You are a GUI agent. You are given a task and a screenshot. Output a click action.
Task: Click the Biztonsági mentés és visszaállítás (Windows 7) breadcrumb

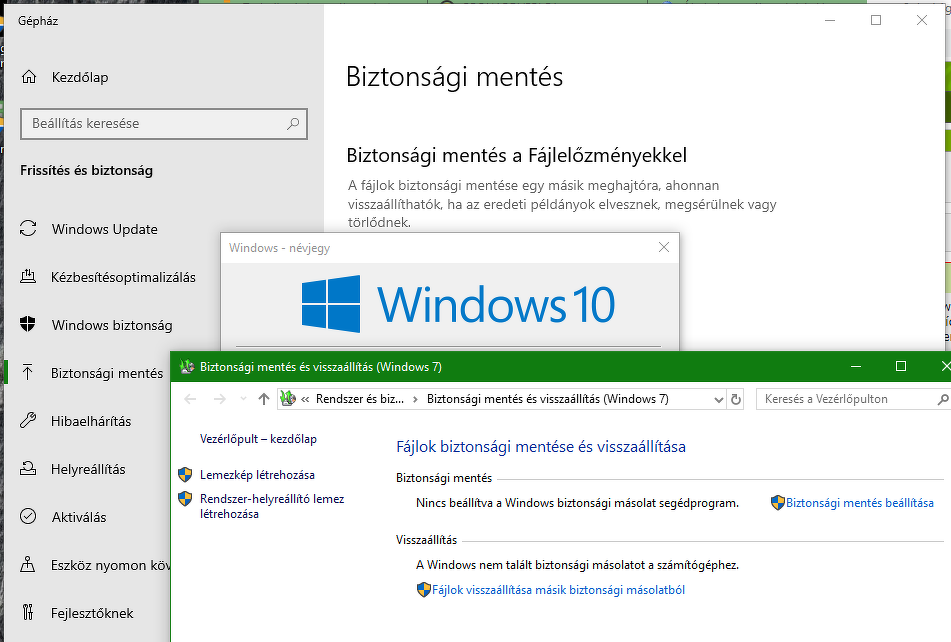[x=548, y=399]
